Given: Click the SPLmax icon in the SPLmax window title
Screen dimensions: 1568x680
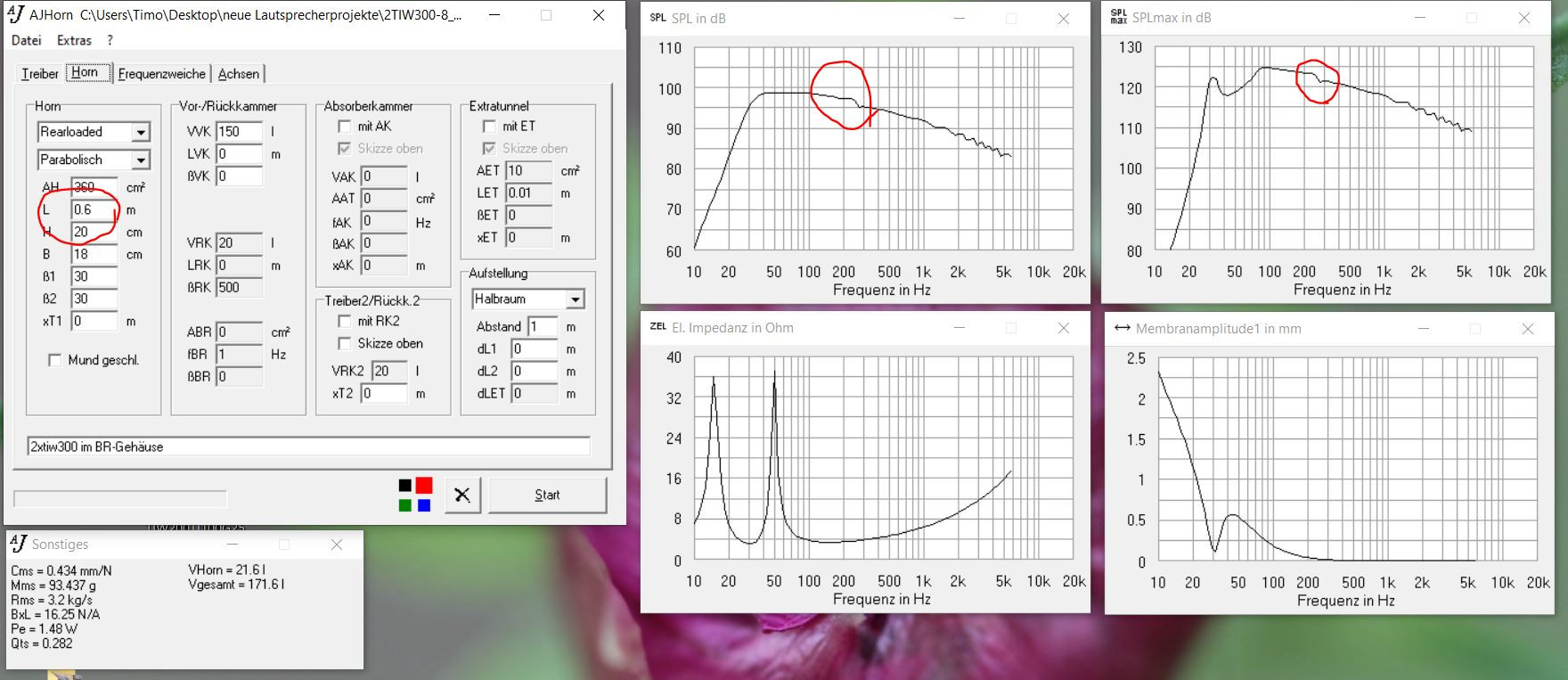Looking at the screenshot, I should tap(1118, 18).
